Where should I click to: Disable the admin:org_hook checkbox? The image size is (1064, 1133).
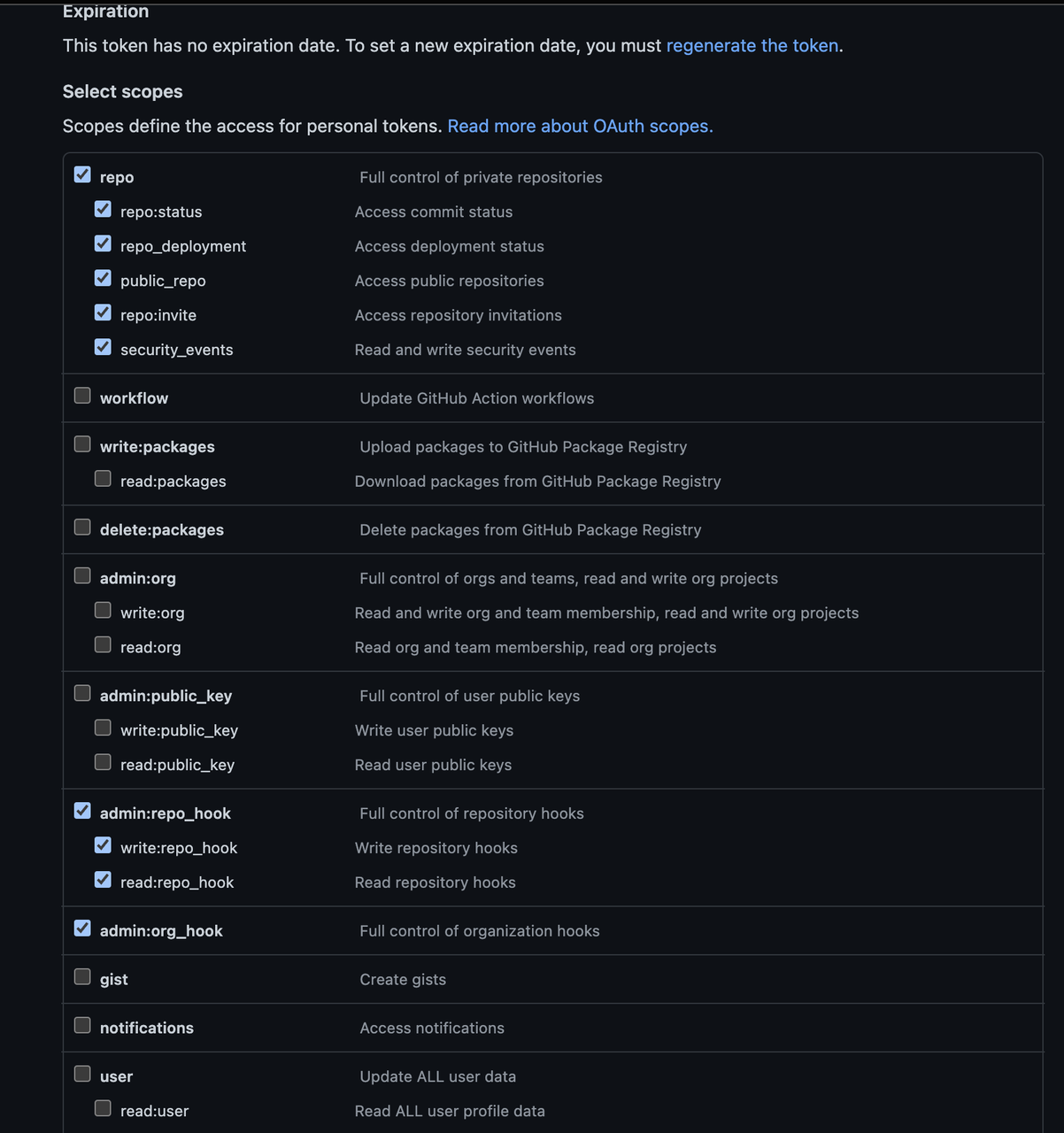click(x=82, y=929)
